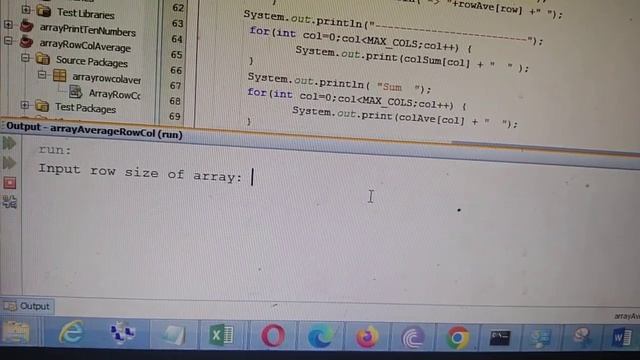Click line number 68 in gutter

[175, 101]
